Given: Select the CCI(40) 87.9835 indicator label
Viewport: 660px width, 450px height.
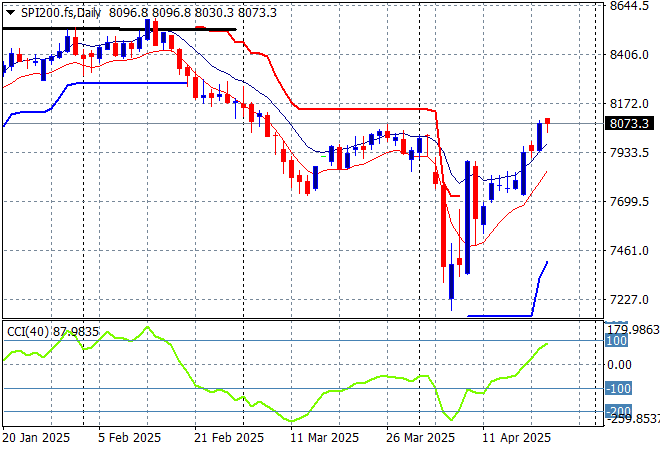Looking at the screenshot, I should click(53, 332).
